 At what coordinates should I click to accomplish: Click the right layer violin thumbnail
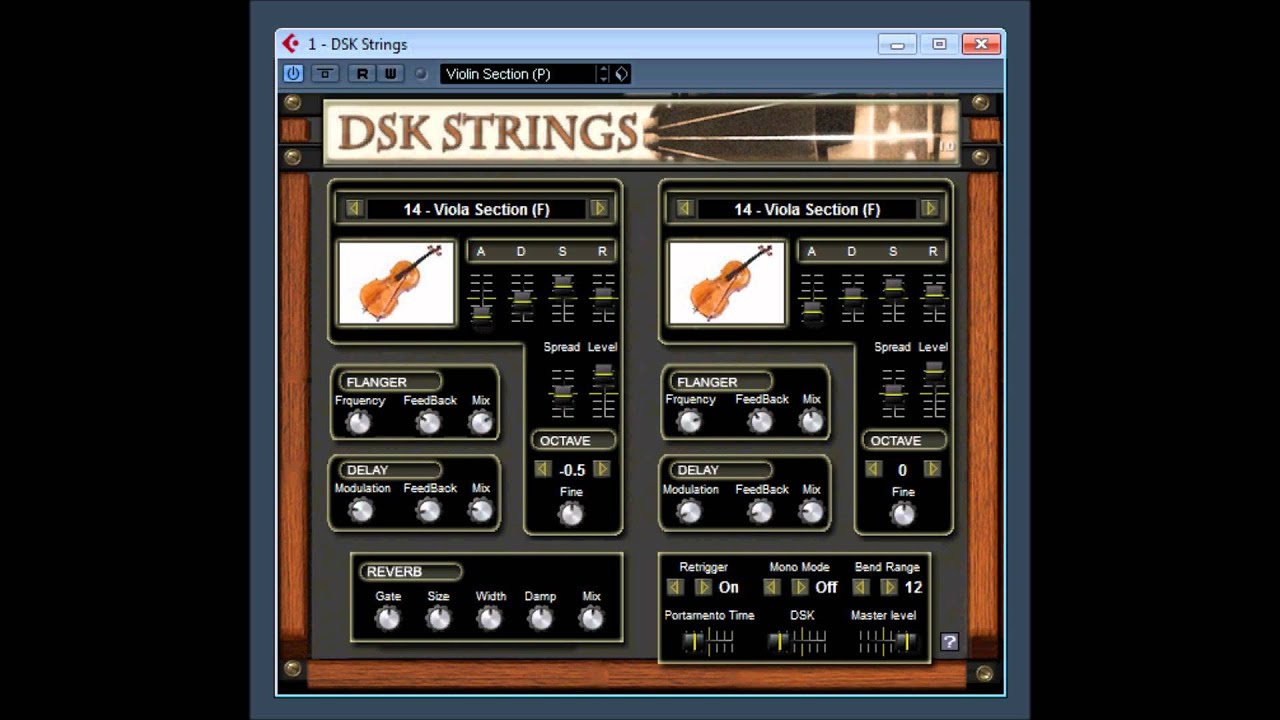click(727, 283)
